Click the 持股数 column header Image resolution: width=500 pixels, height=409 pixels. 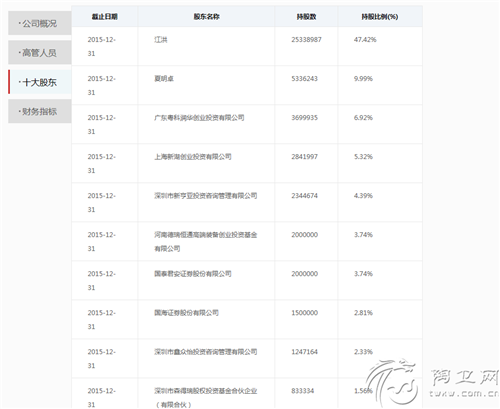pyautogui.click(x=306, y=16)
